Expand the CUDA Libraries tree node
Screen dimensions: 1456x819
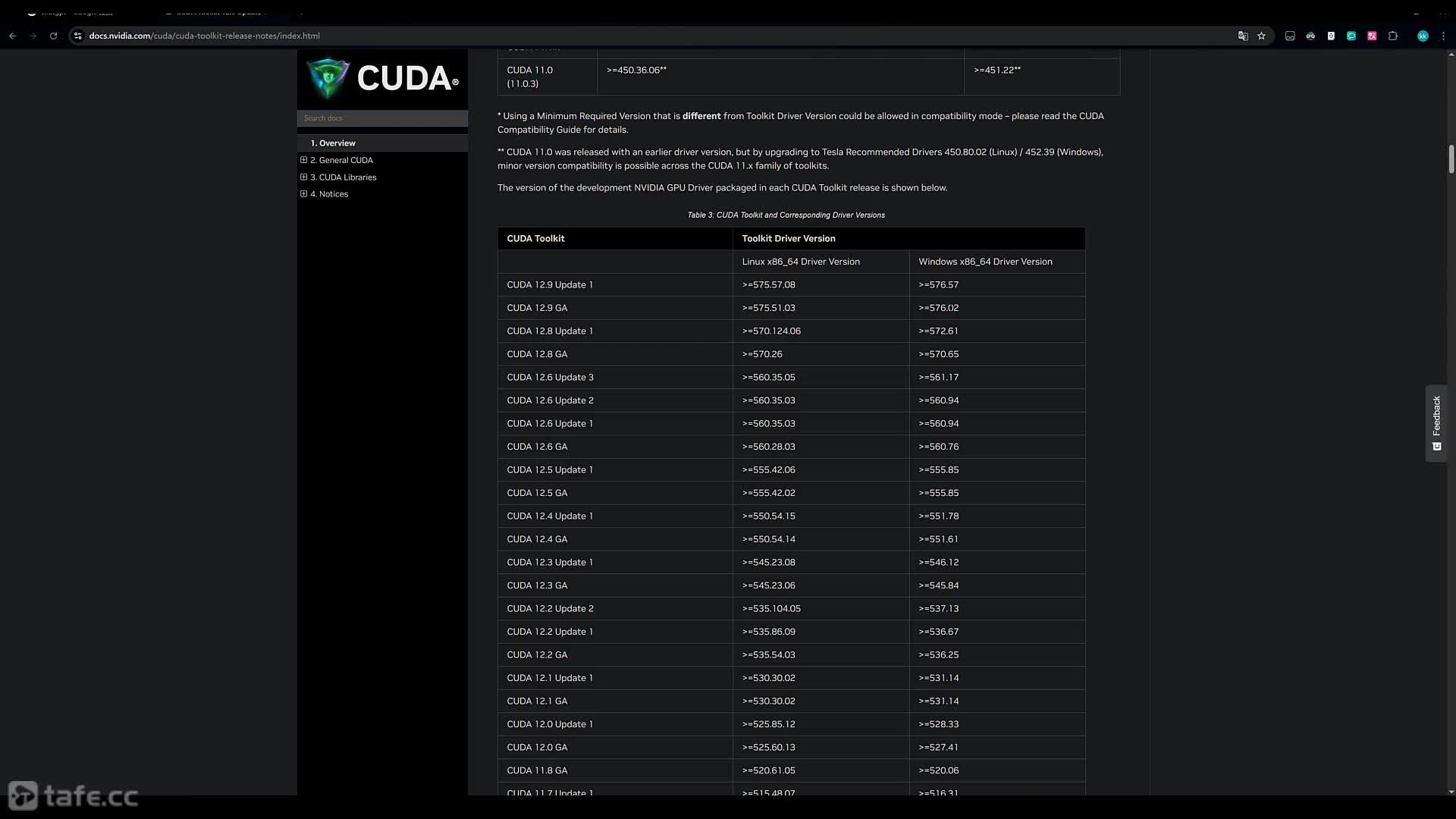tap(303, 177)
